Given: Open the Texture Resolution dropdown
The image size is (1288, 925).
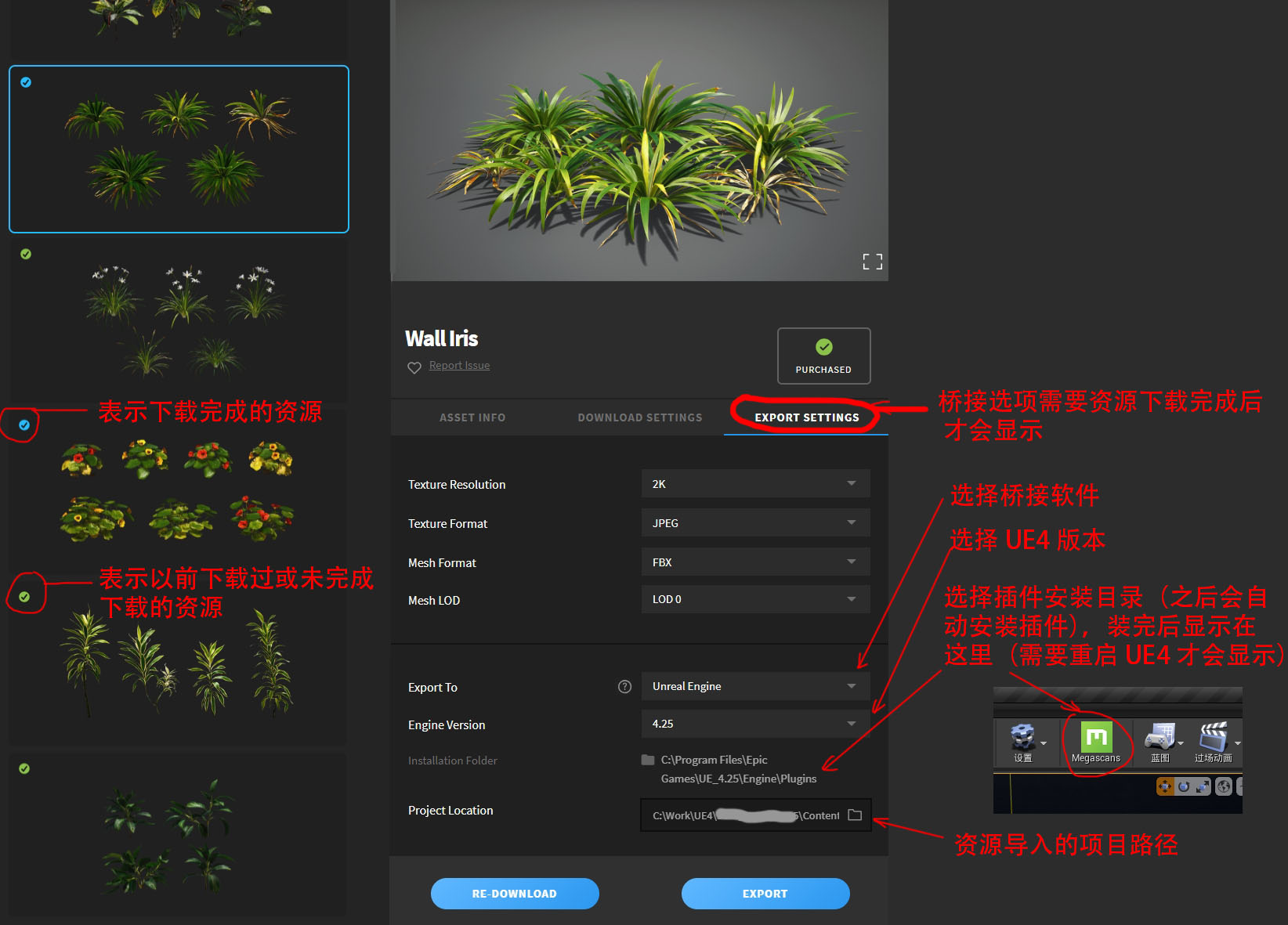Looking at the screenshot, I should coord(754,483).
